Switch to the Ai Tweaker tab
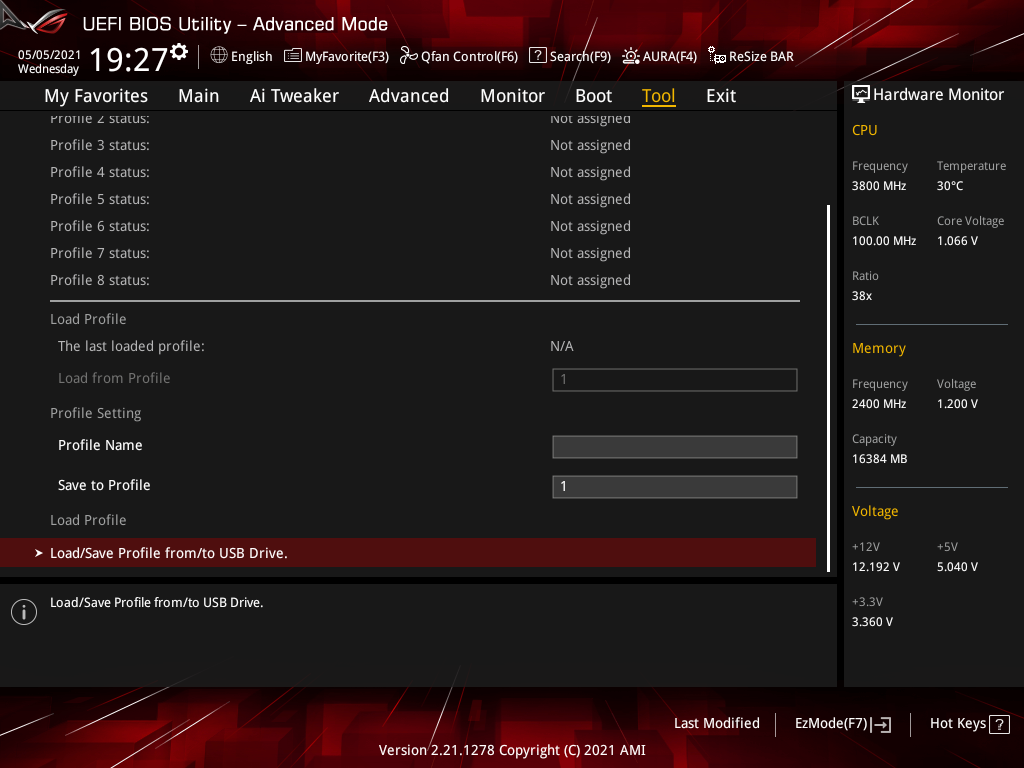This screenshot has width=1024, height=768. [x=294, y=96]
